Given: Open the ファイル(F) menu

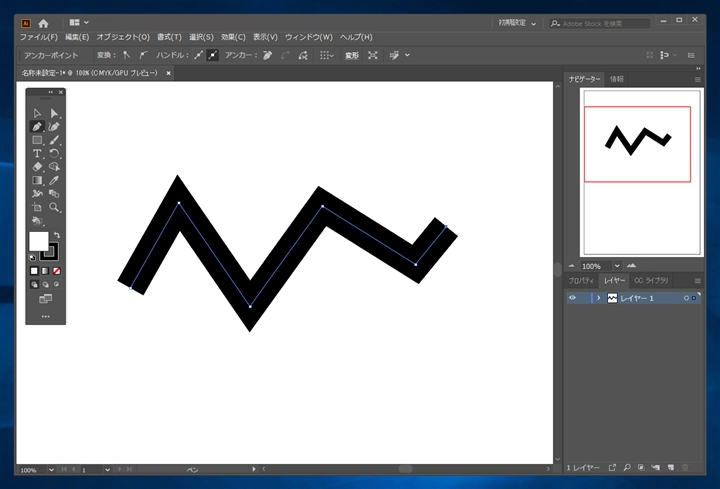Looking at the screenshot, I should 39,37.
